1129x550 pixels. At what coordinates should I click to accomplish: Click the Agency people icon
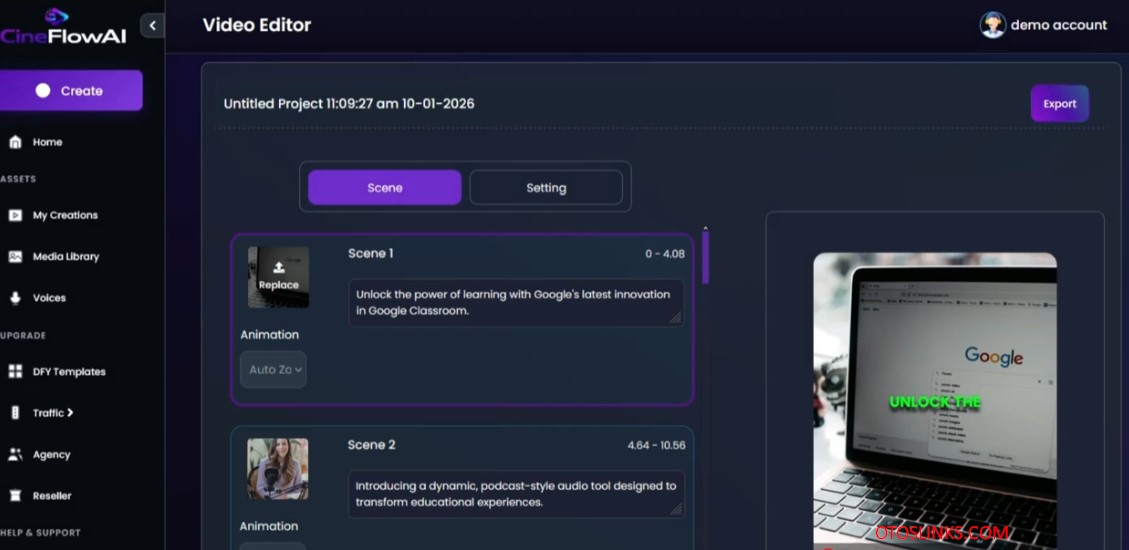pyautogui.click(x=15, y=454)
